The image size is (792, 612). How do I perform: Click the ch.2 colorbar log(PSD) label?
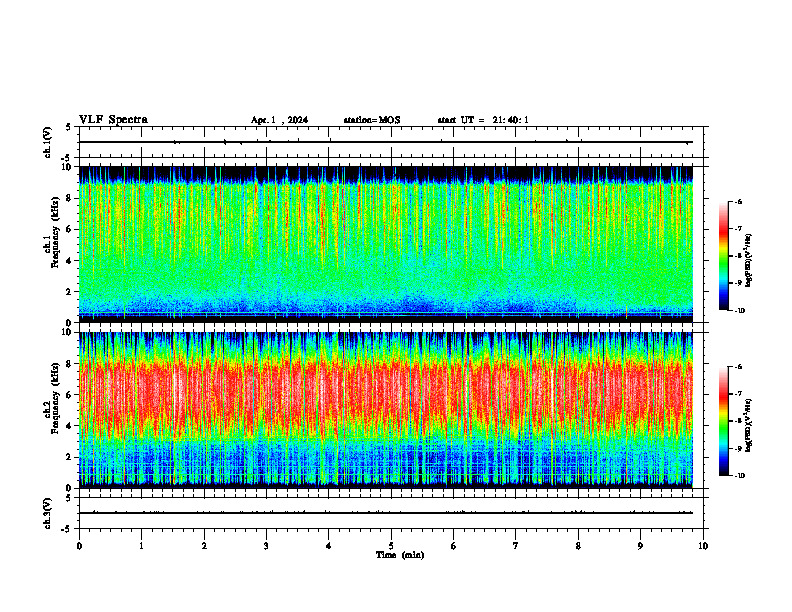749,425
